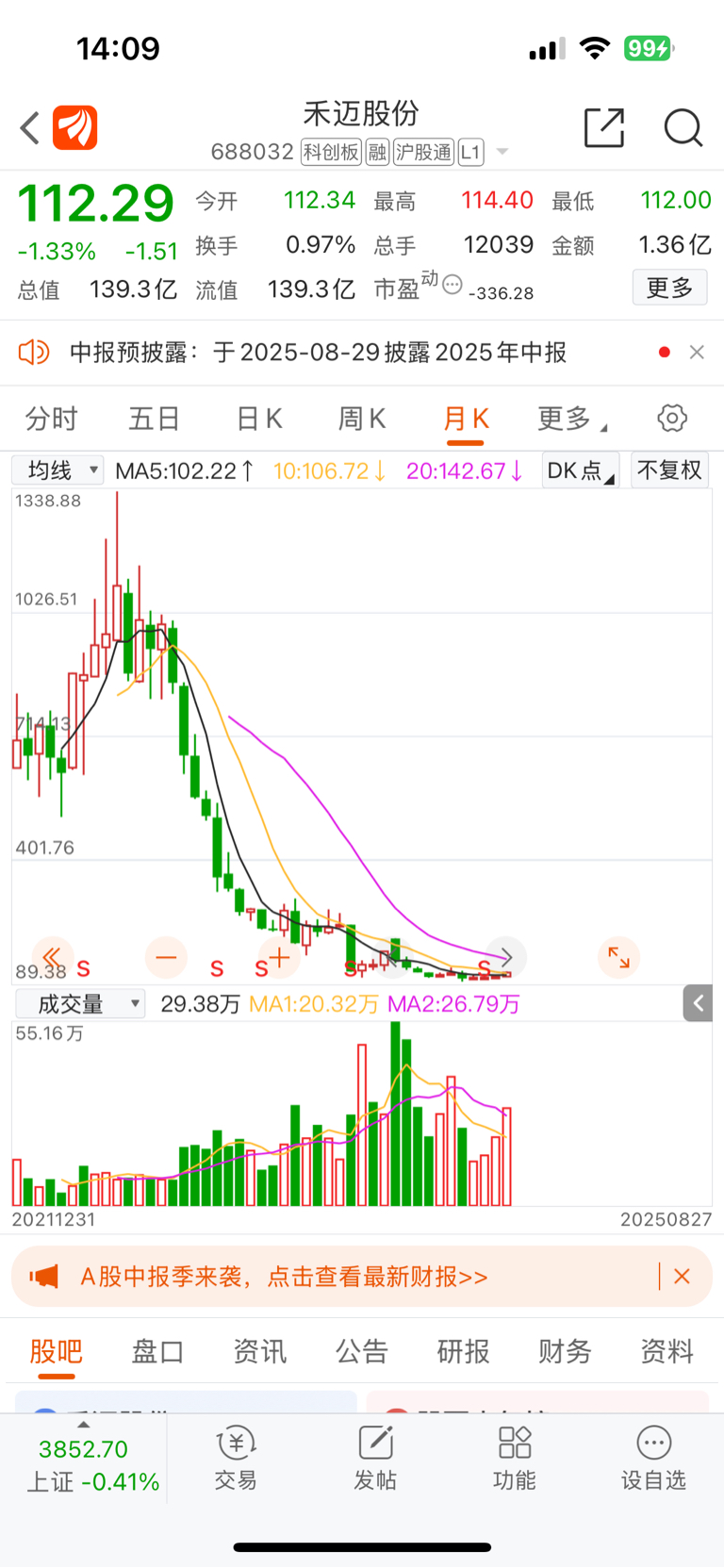Open the 资料 tab
Viewport: 724px width, 1568px height.
pyautogui.click(x=666, y=1351)
